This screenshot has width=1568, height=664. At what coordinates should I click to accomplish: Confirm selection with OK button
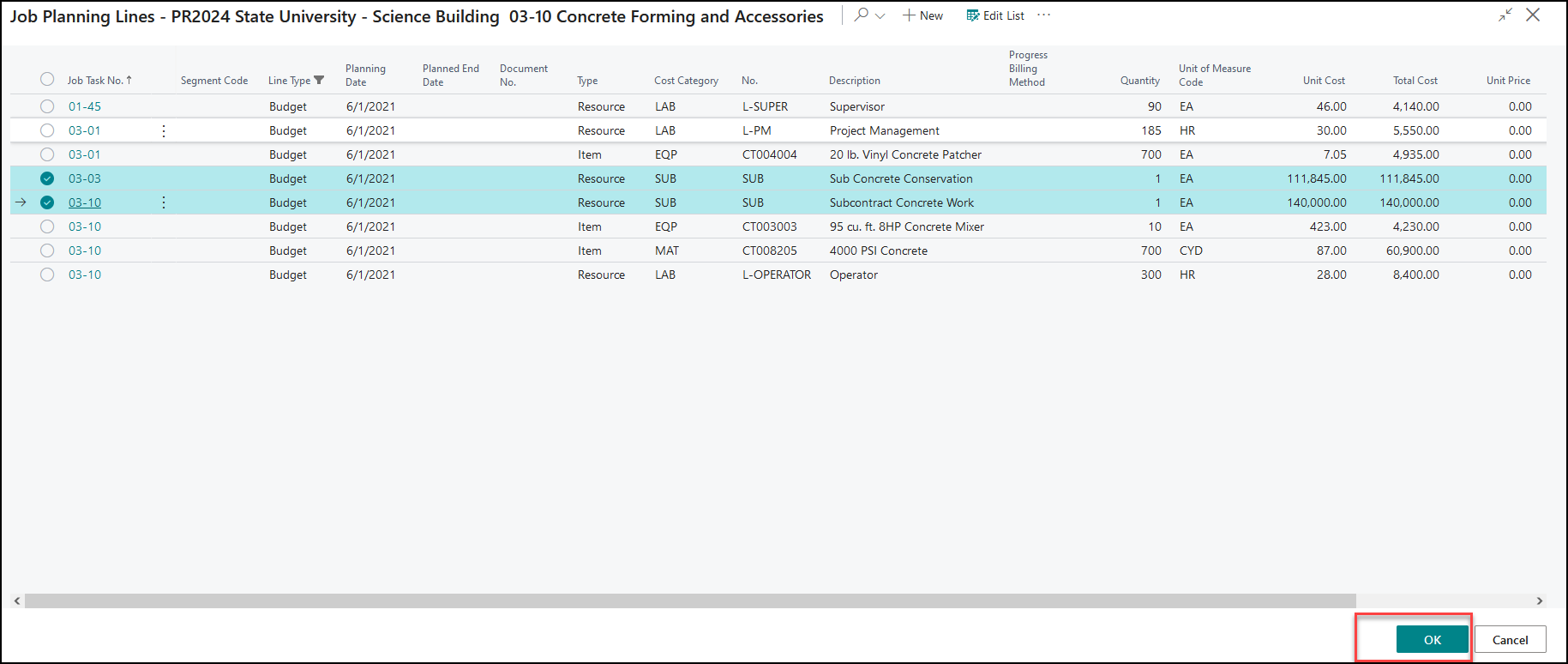coord(1432,640)
